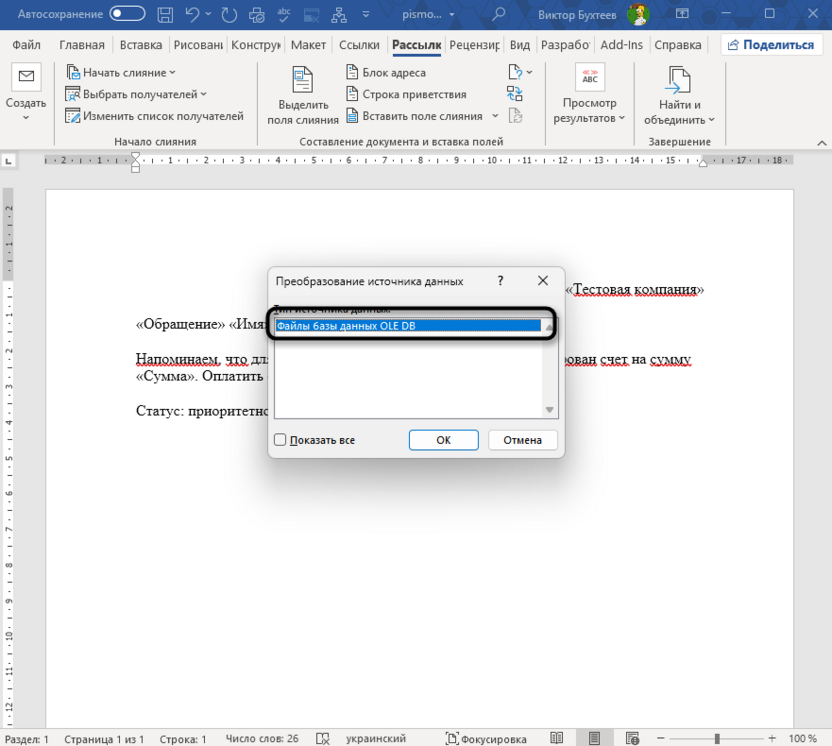
Task: Switch to the Главная tab
Action: point(82,45)
